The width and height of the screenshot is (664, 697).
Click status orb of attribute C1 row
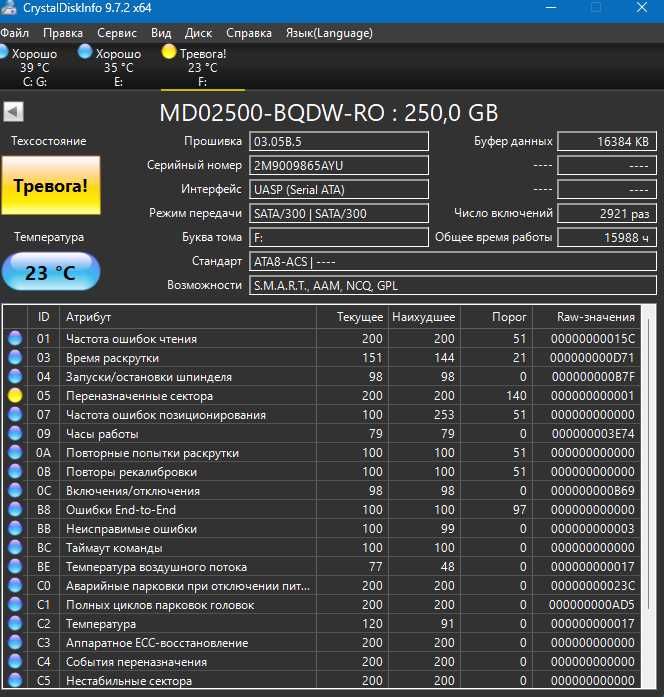tap(15, 605)
